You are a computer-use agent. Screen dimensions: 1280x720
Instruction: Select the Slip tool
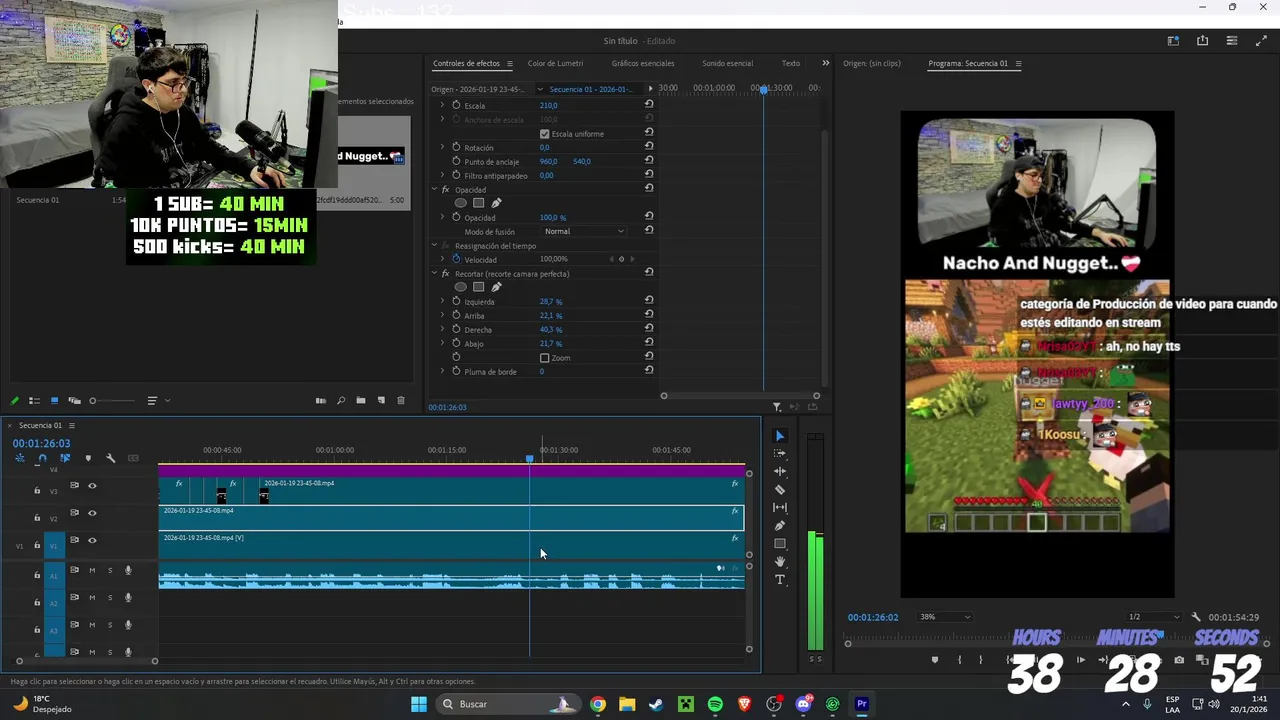(780, 508)
